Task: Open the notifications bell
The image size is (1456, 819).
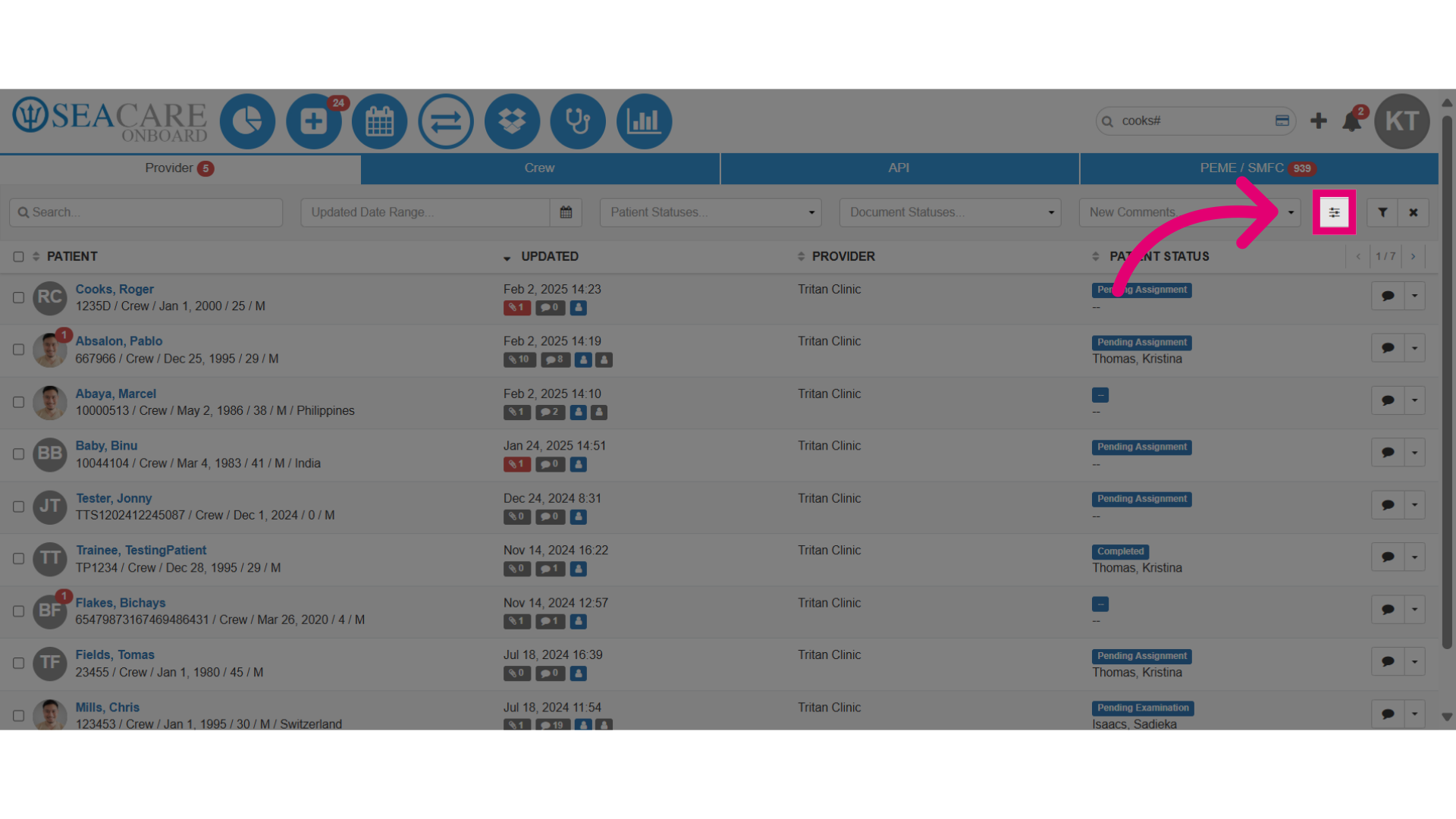Action: (1351, 121)
